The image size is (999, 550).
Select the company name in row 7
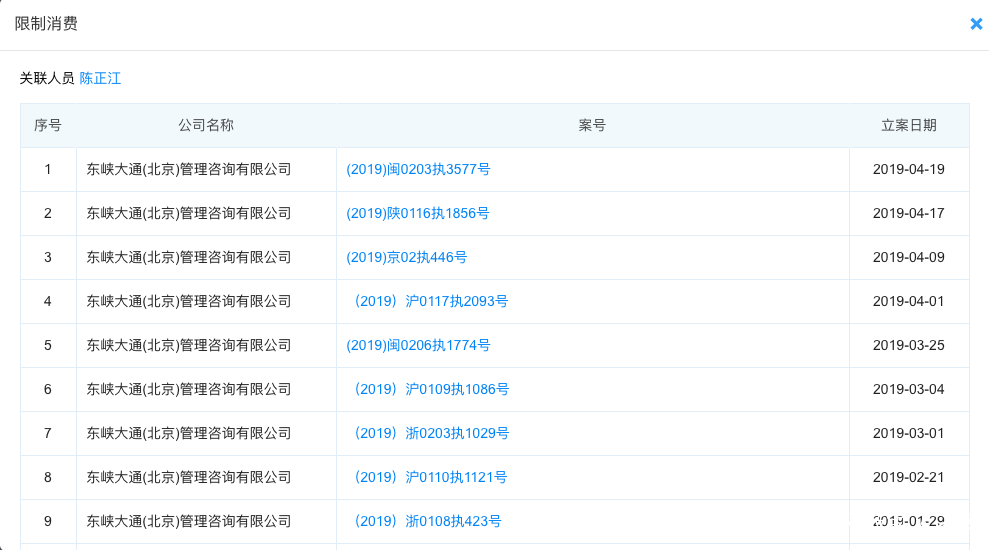pos(189,433)
